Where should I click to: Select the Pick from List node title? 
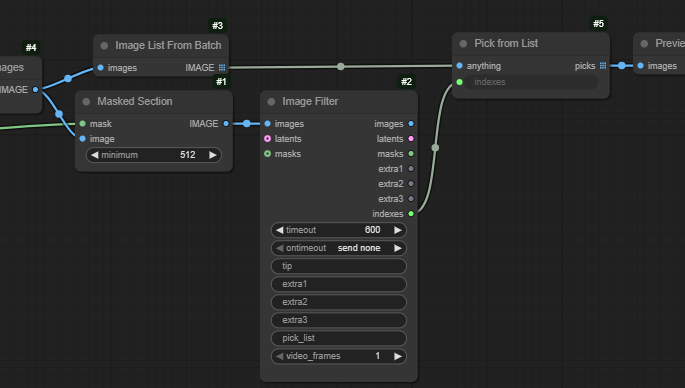coord(506,43)
